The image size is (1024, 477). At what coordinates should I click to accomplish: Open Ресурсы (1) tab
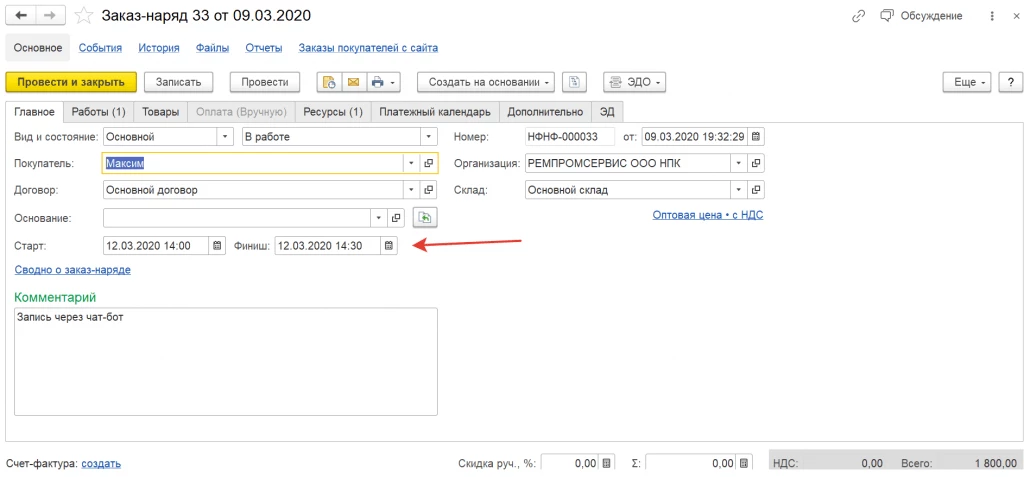pyautogui.click(x=333, y=112)
